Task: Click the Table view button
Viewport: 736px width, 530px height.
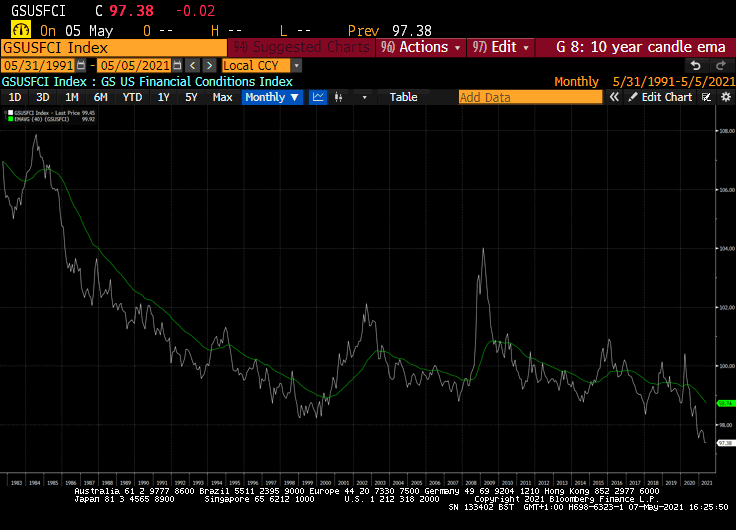Action: pos(403,97)
